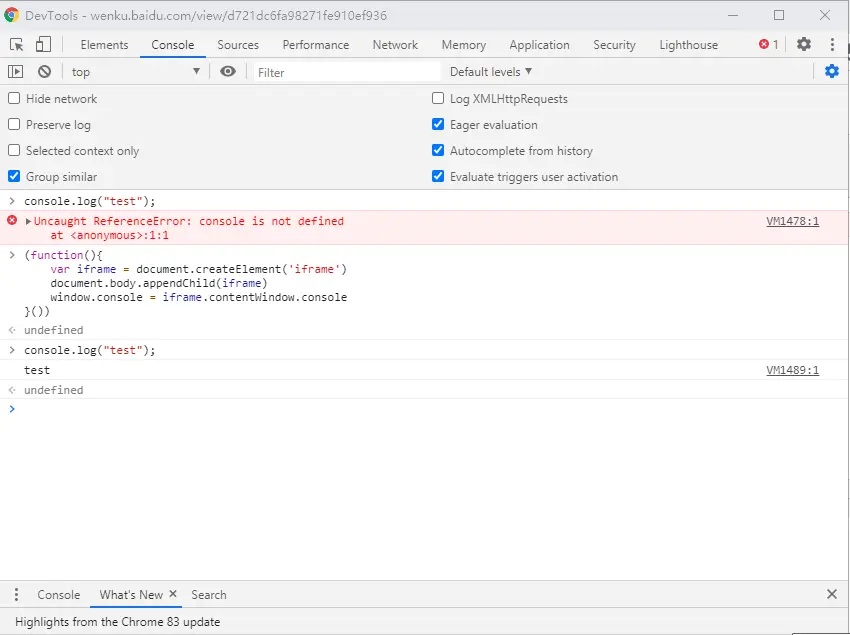Open console settings via blue gear icon

[x=831, y=71]
